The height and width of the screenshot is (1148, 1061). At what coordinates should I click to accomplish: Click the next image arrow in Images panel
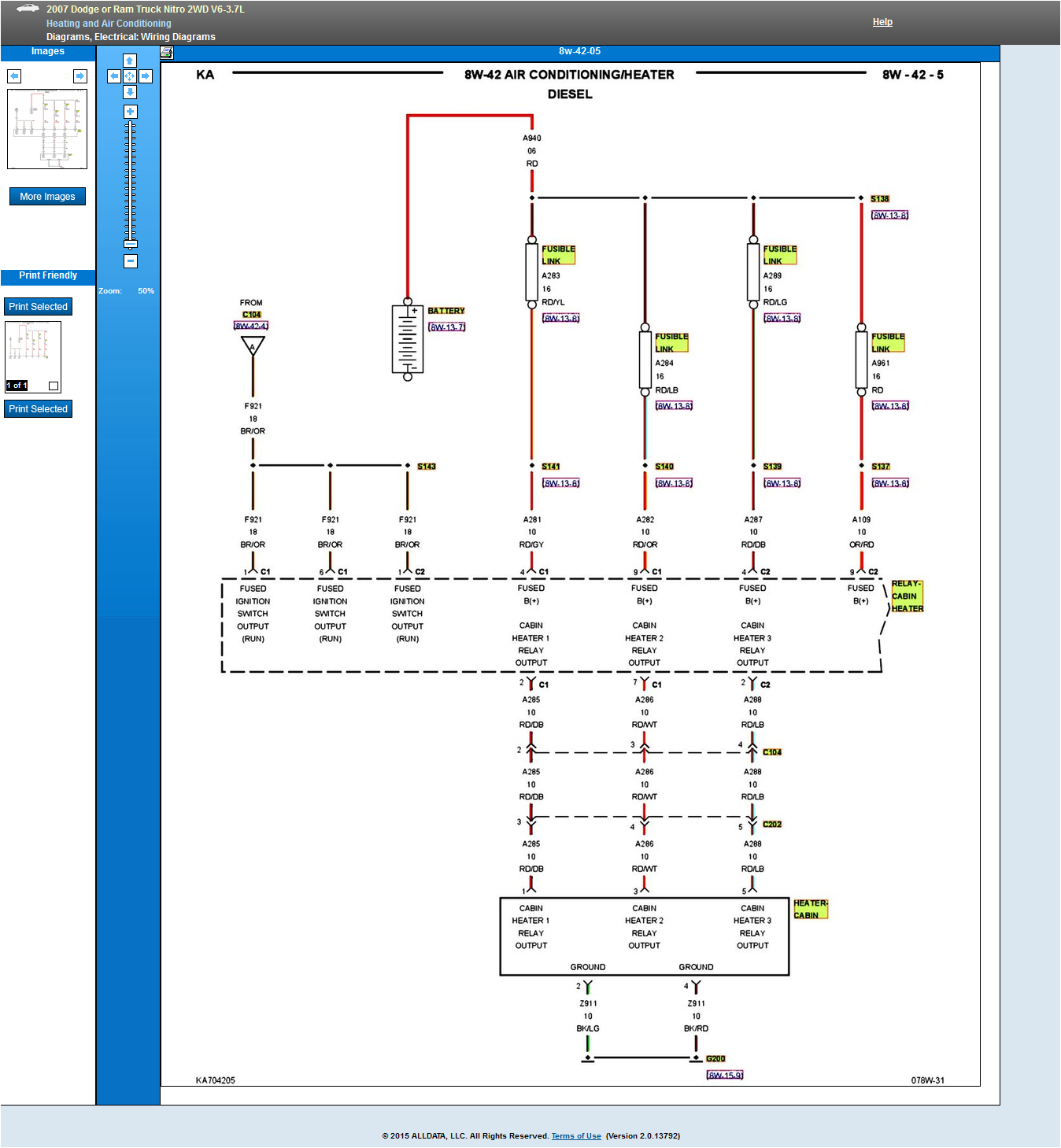click(x=79, y=76)
